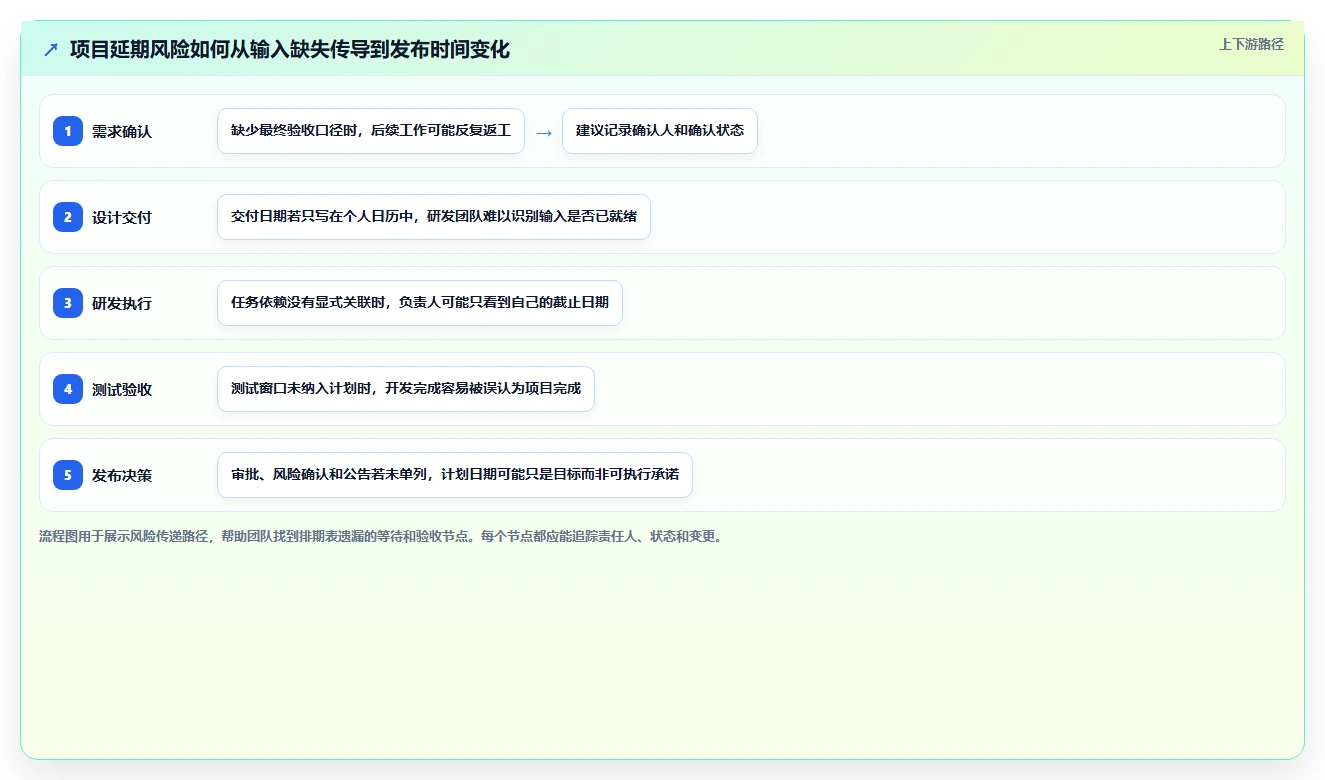Click step badge number 5

click(68, 475)
